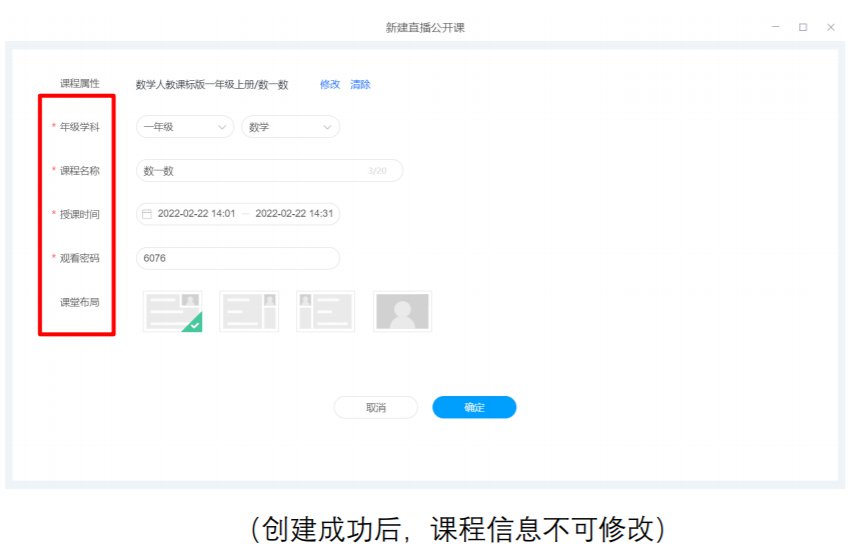The image size is (855, 558).
Task: Click the calendar icon in the 授课时间 field
Action: (147, 214)
